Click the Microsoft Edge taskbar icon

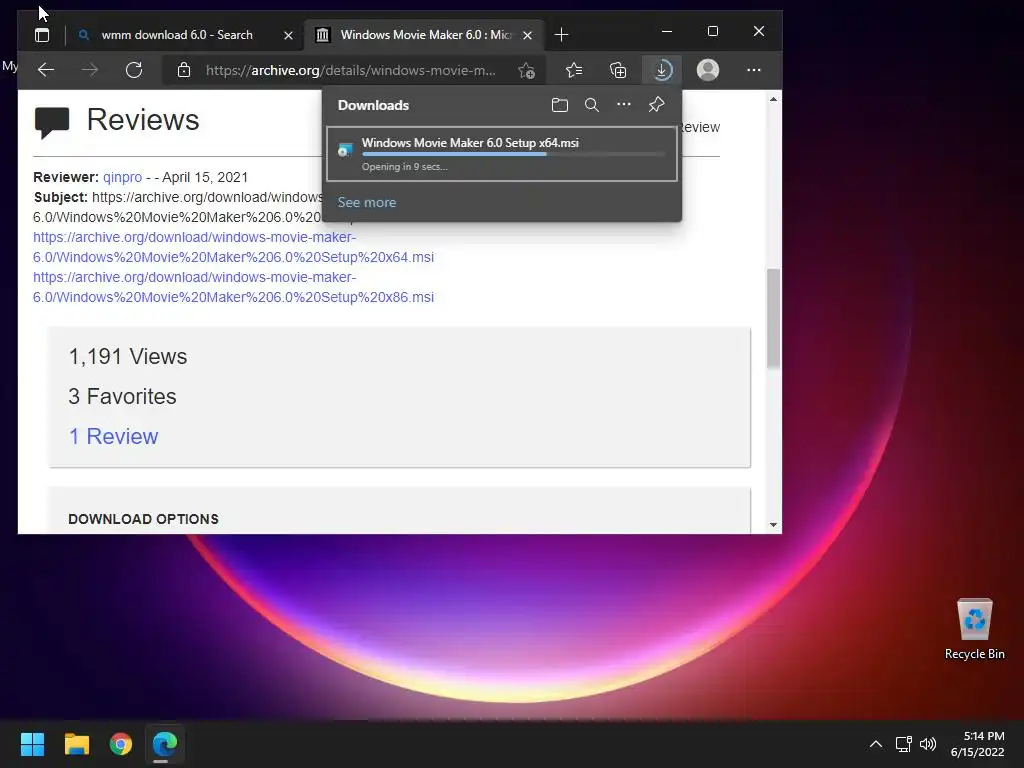coord(165,744)
